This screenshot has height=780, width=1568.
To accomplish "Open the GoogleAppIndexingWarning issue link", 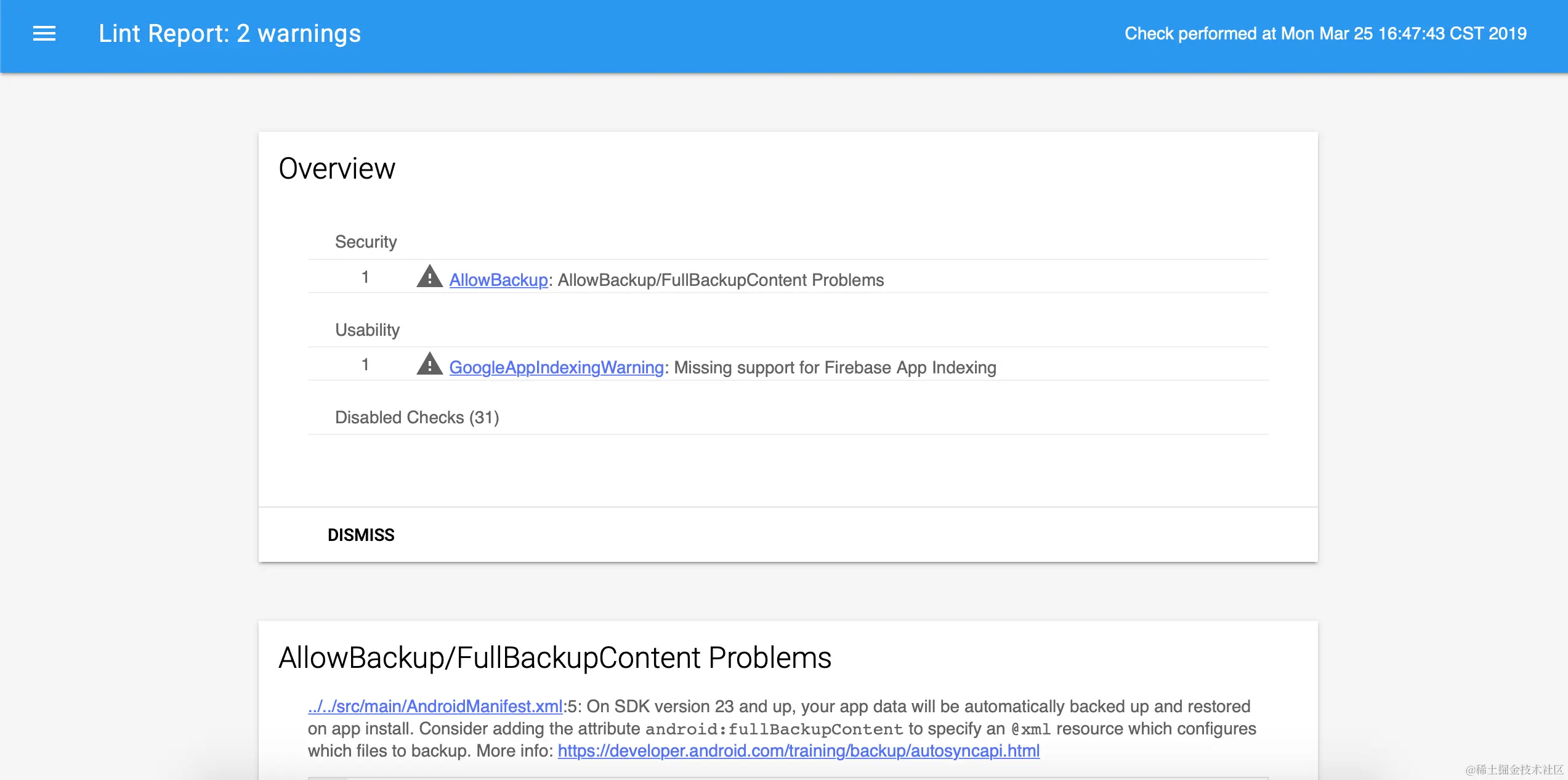I will click(x=556, y=367).
